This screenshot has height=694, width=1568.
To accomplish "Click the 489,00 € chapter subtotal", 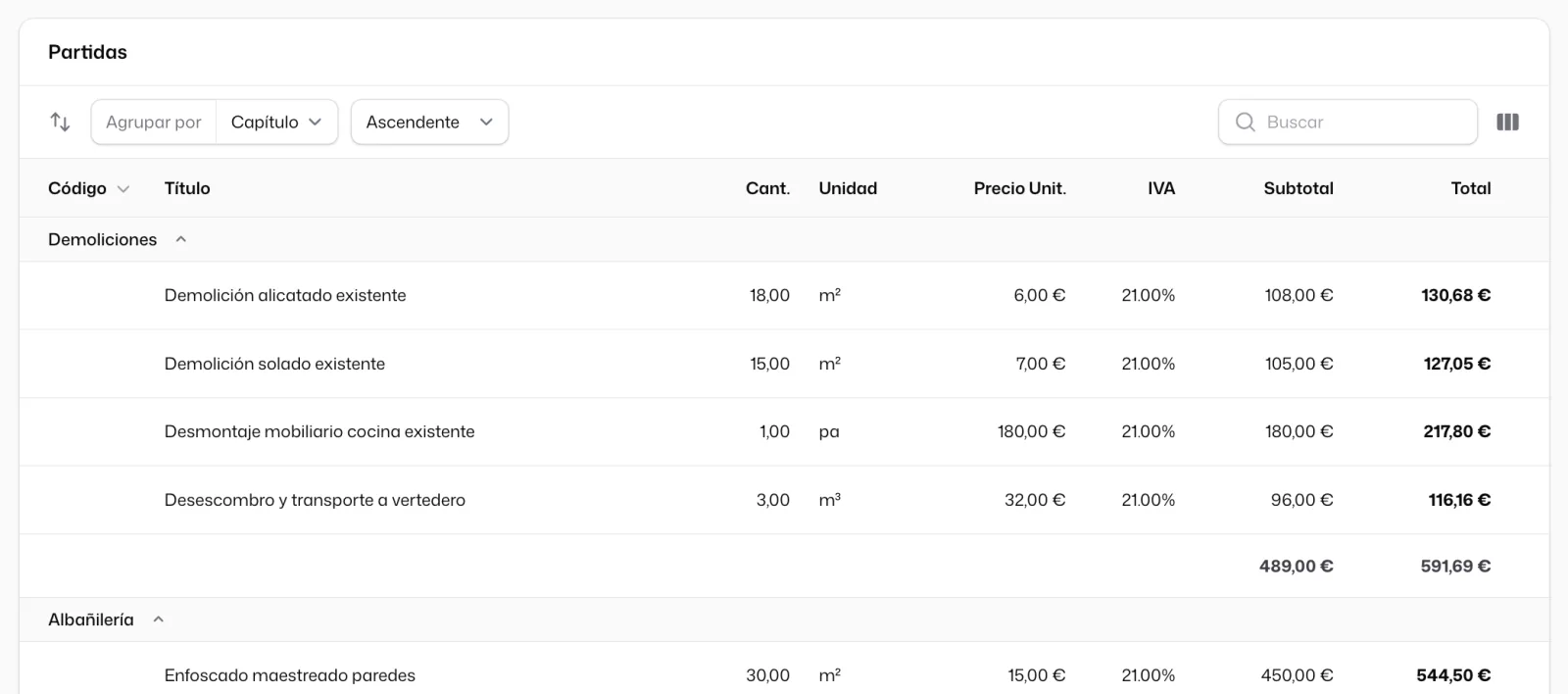I will [x=1296, y=566].
